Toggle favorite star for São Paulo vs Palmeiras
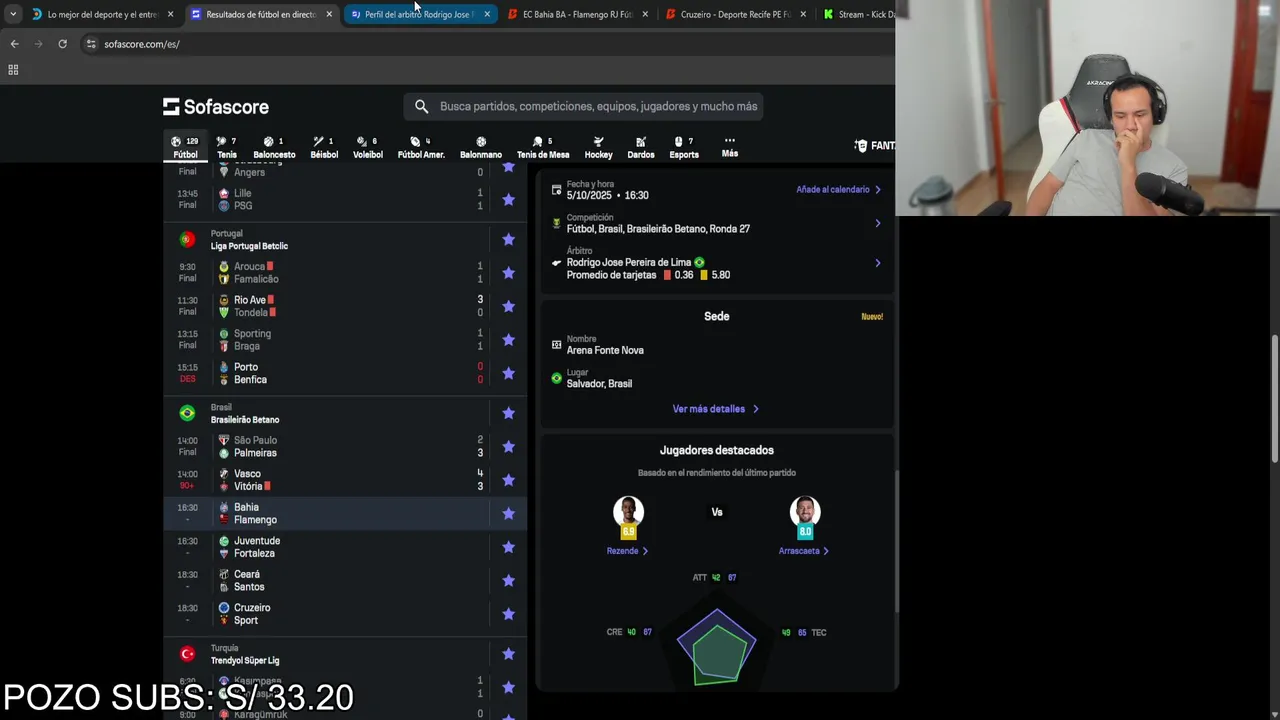 pos(508,446)
